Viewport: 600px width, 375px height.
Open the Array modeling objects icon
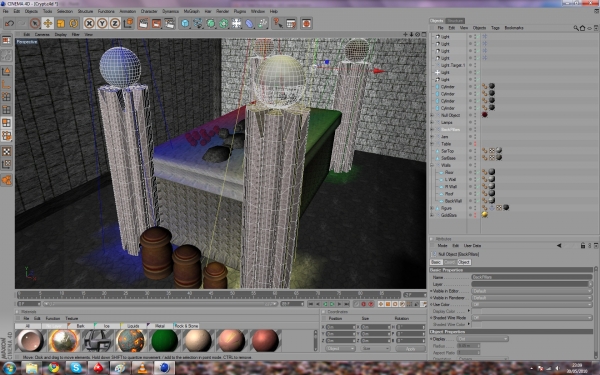click(x=224, y=23)
